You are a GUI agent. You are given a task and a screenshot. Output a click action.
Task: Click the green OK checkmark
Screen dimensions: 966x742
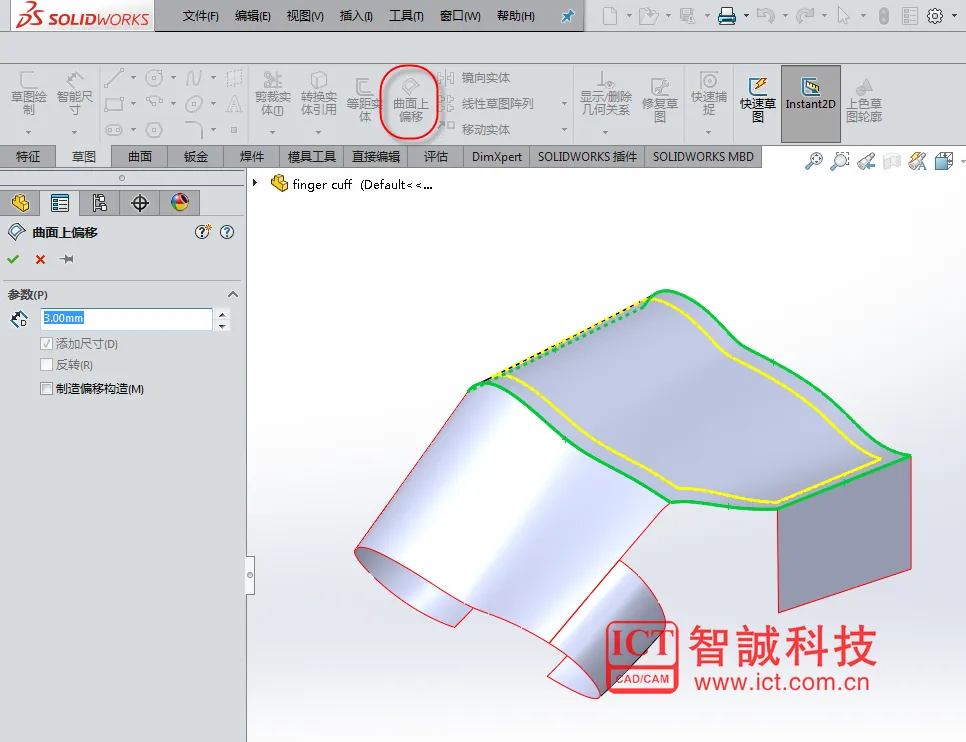(13, 259)
